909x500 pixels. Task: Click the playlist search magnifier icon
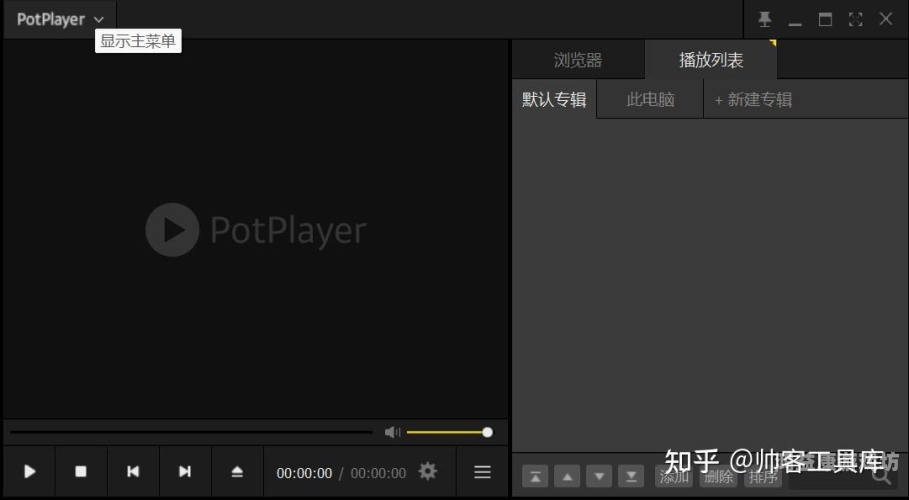[882, 476]
